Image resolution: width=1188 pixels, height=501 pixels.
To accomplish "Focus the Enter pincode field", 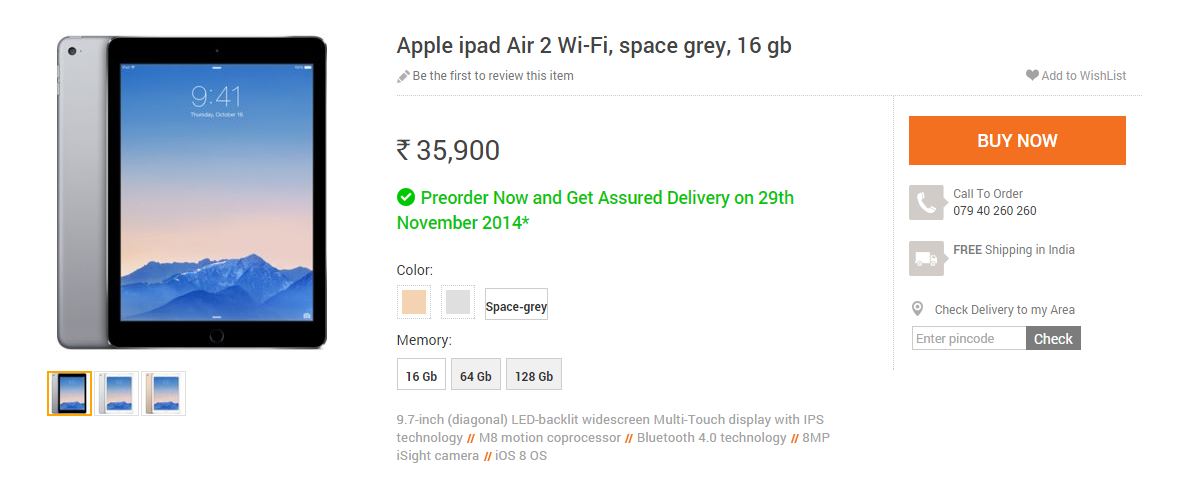I will pyautogui.click(x=969, y=339).
